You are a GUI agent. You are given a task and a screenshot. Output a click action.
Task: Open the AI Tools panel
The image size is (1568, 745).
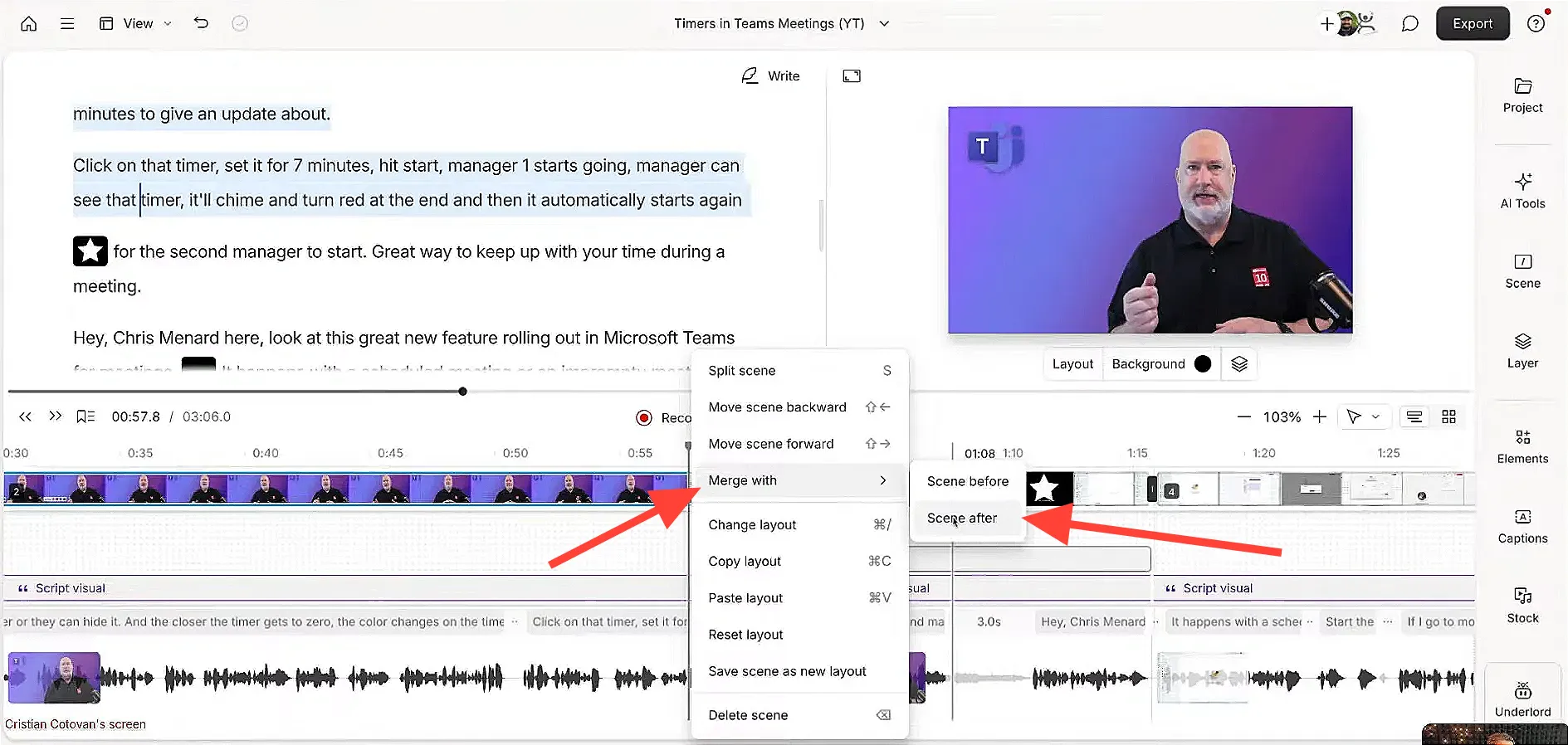point(1522,191)
